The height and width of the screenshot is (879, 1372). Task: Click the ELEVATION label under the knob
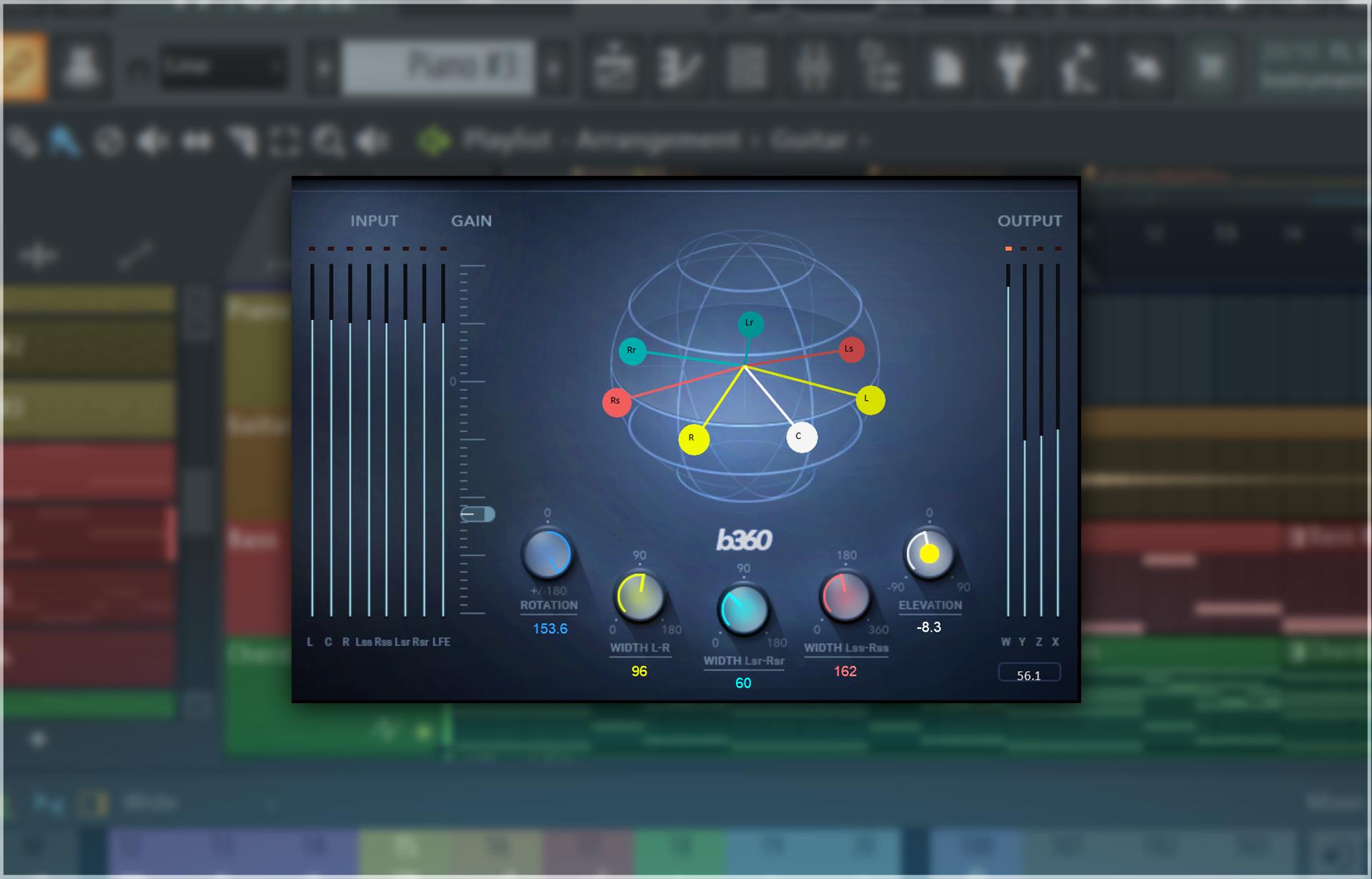tap(930, 605)
